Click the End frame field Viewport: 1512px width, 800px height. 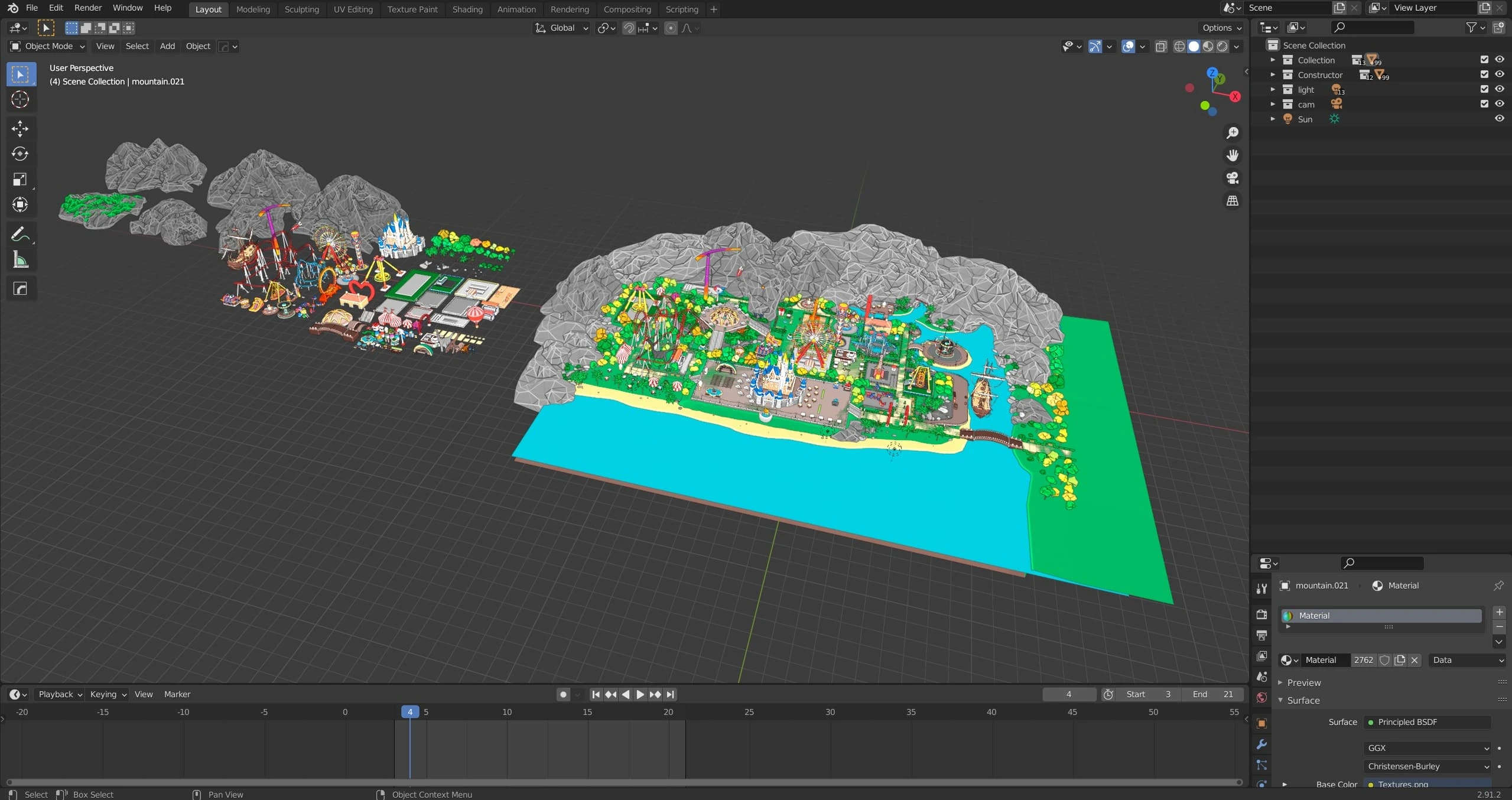coord(1212,694)
